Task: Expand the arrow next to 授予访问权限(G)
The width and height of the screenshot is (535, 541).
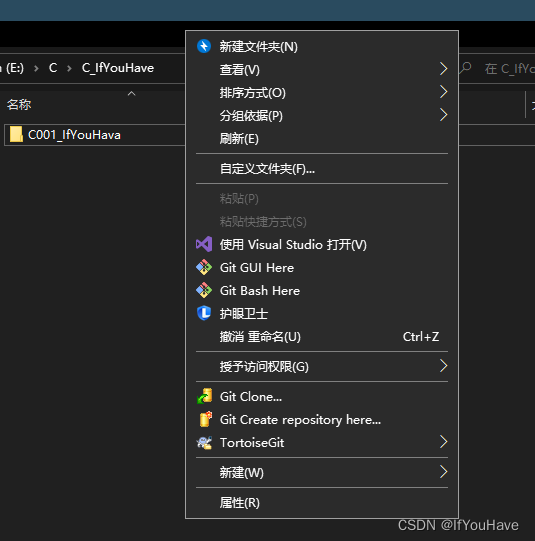Action: tap(444, 365)
